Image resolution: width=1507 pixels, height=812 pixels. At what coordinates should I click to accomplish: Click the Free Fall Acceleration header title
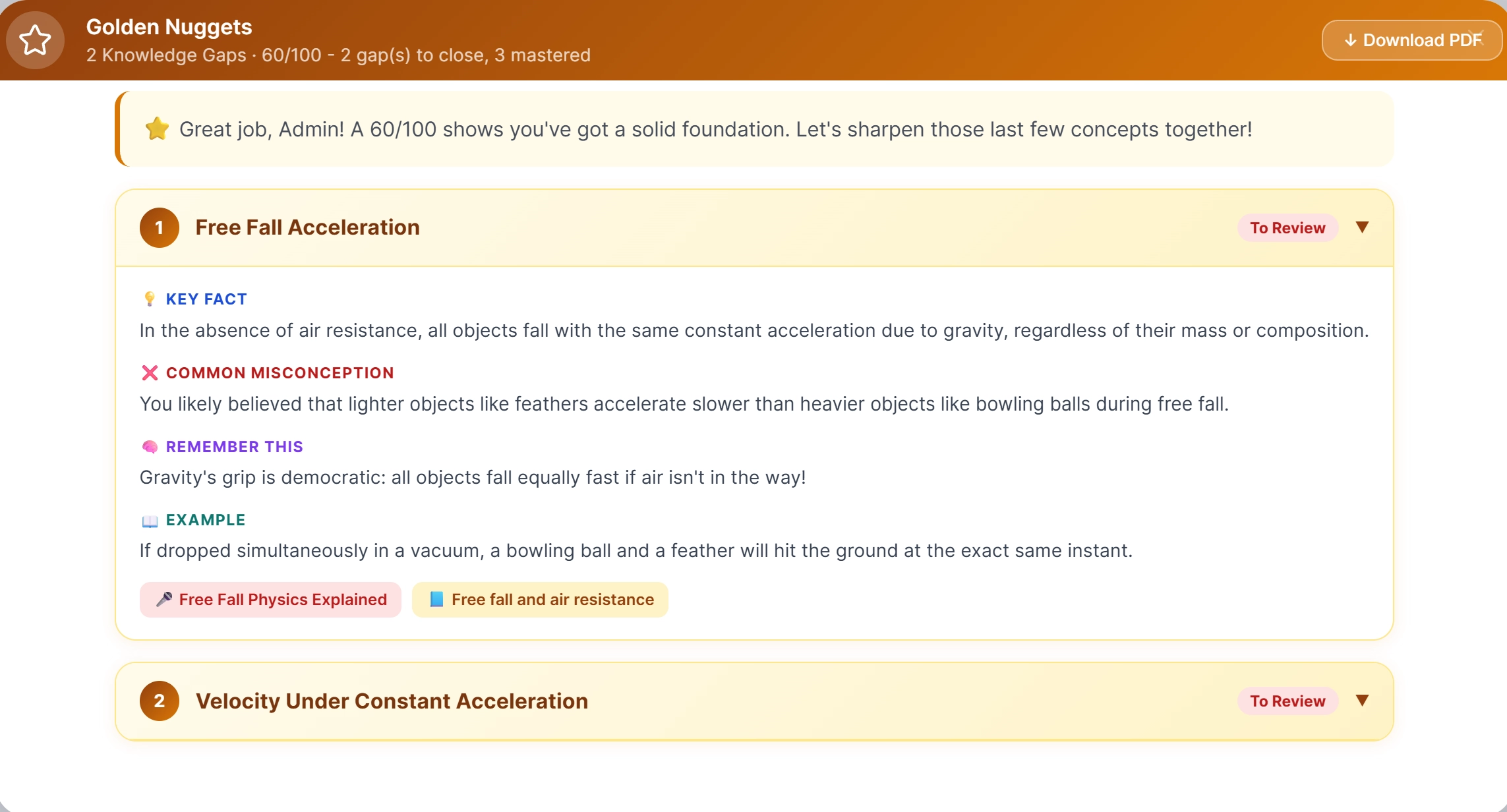click(x=307, y=227)
